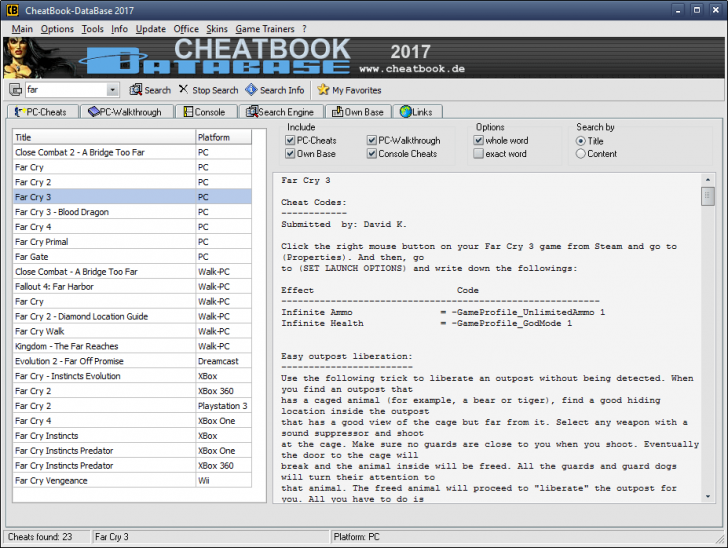Select Far Cry 3 - Blood Dragon row
This screenshot has height=548, width=728.
point(132,212)
